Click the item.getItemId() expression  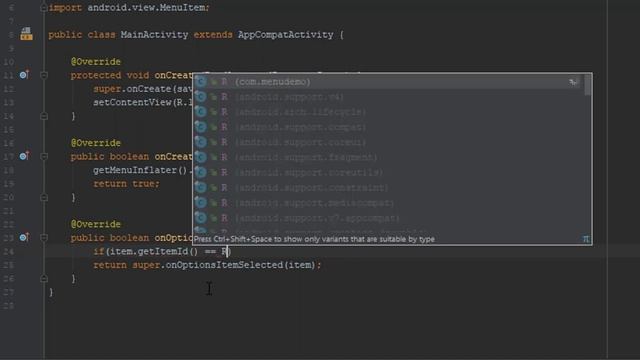tap(153, 251)
